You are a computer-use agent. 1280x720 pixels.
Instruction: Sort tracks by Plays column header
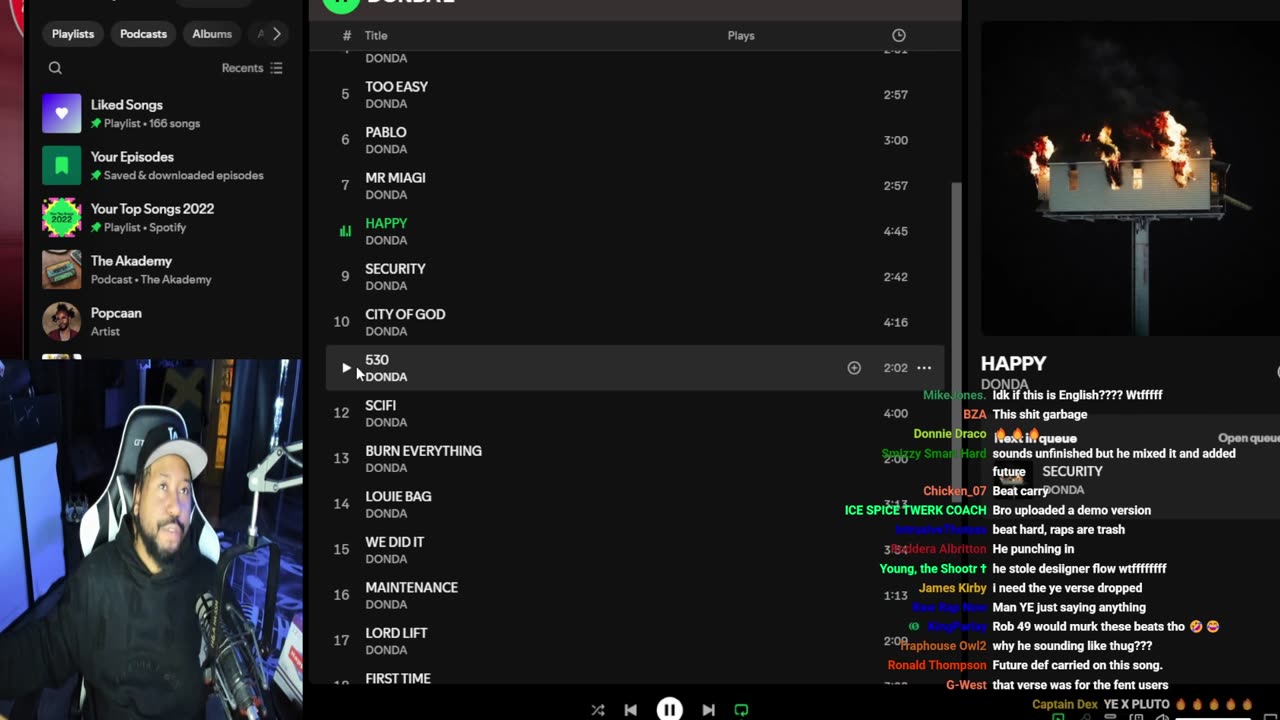tap(741, 35)
